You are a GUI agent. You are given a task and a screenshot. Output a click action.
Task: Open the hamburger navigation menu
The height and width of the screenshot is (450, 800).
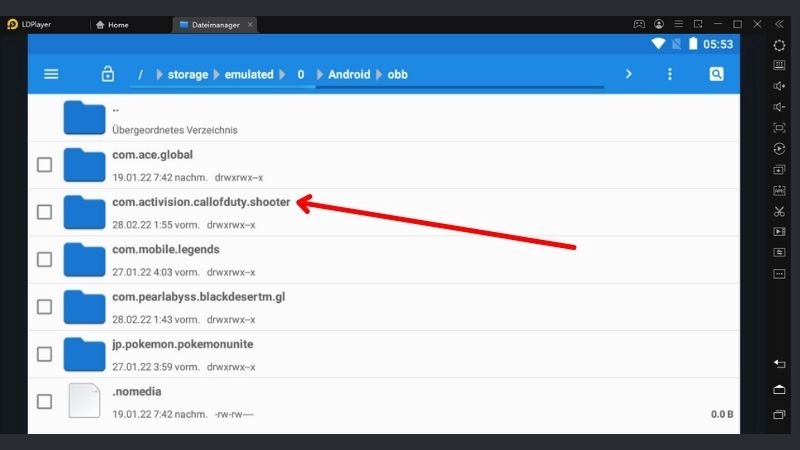[x=51, y=74]
